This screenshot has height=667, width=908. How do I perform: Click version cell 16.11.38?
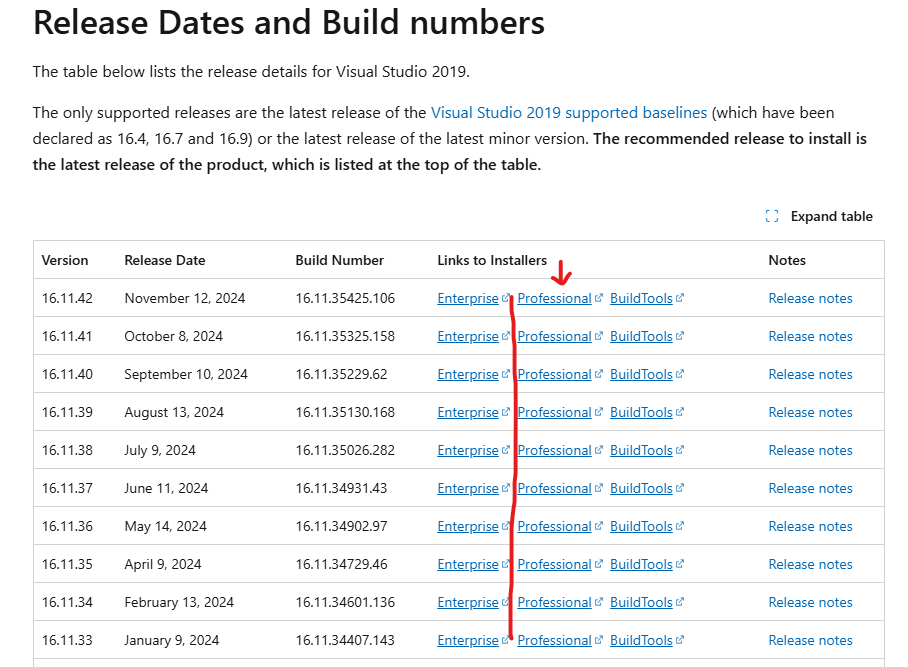click(x=67, y=450)
